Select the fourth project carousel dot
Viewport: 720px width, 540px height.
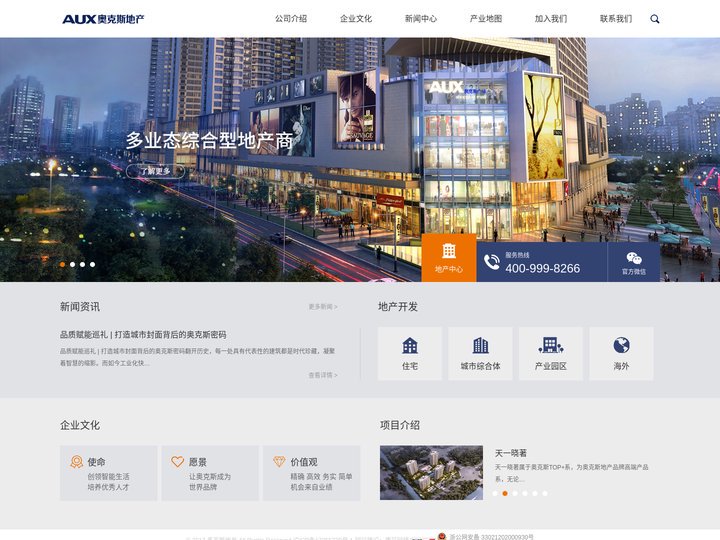(525, 493)
